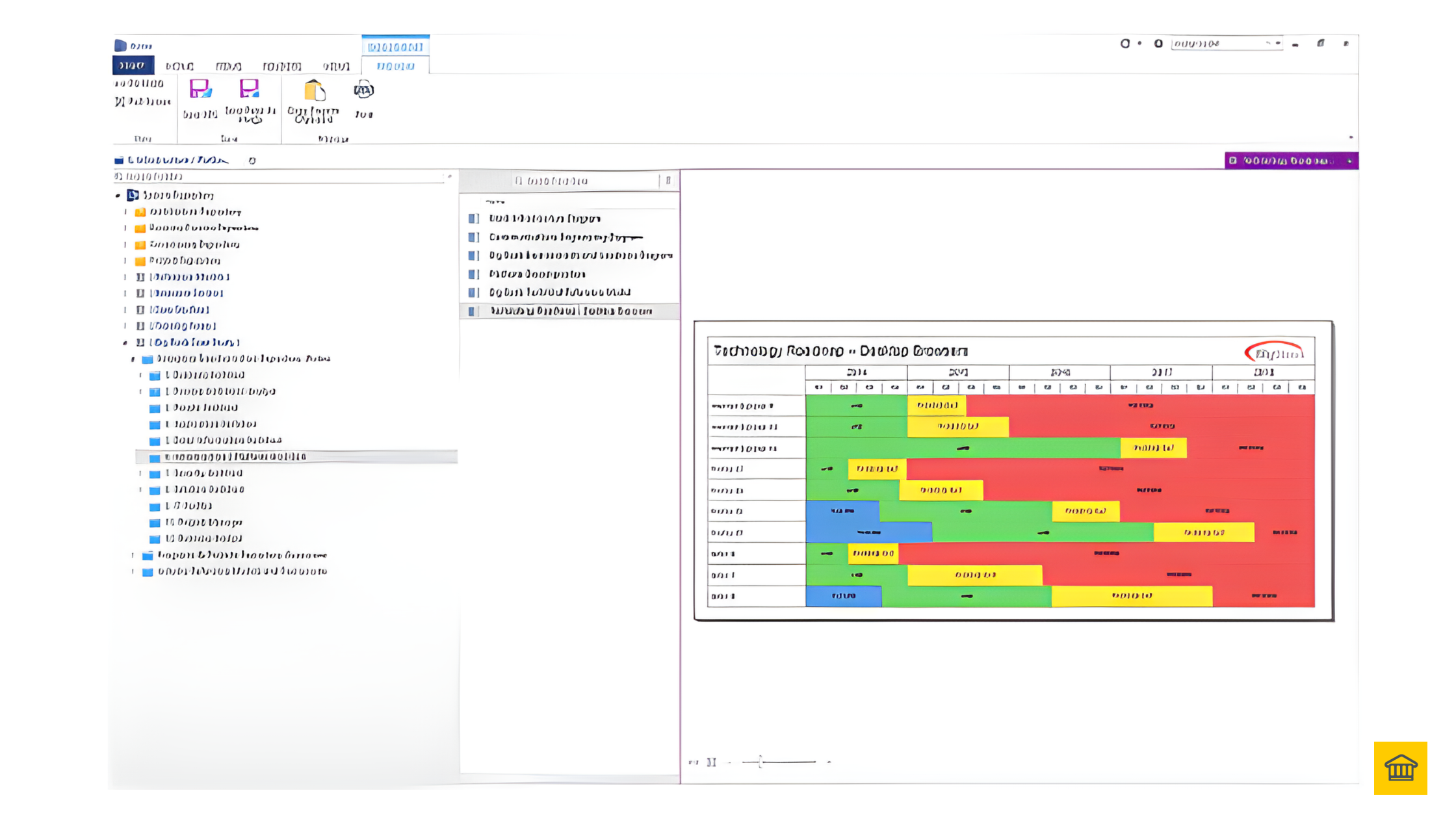Expand the first orange folder in tree

[126, 212]
